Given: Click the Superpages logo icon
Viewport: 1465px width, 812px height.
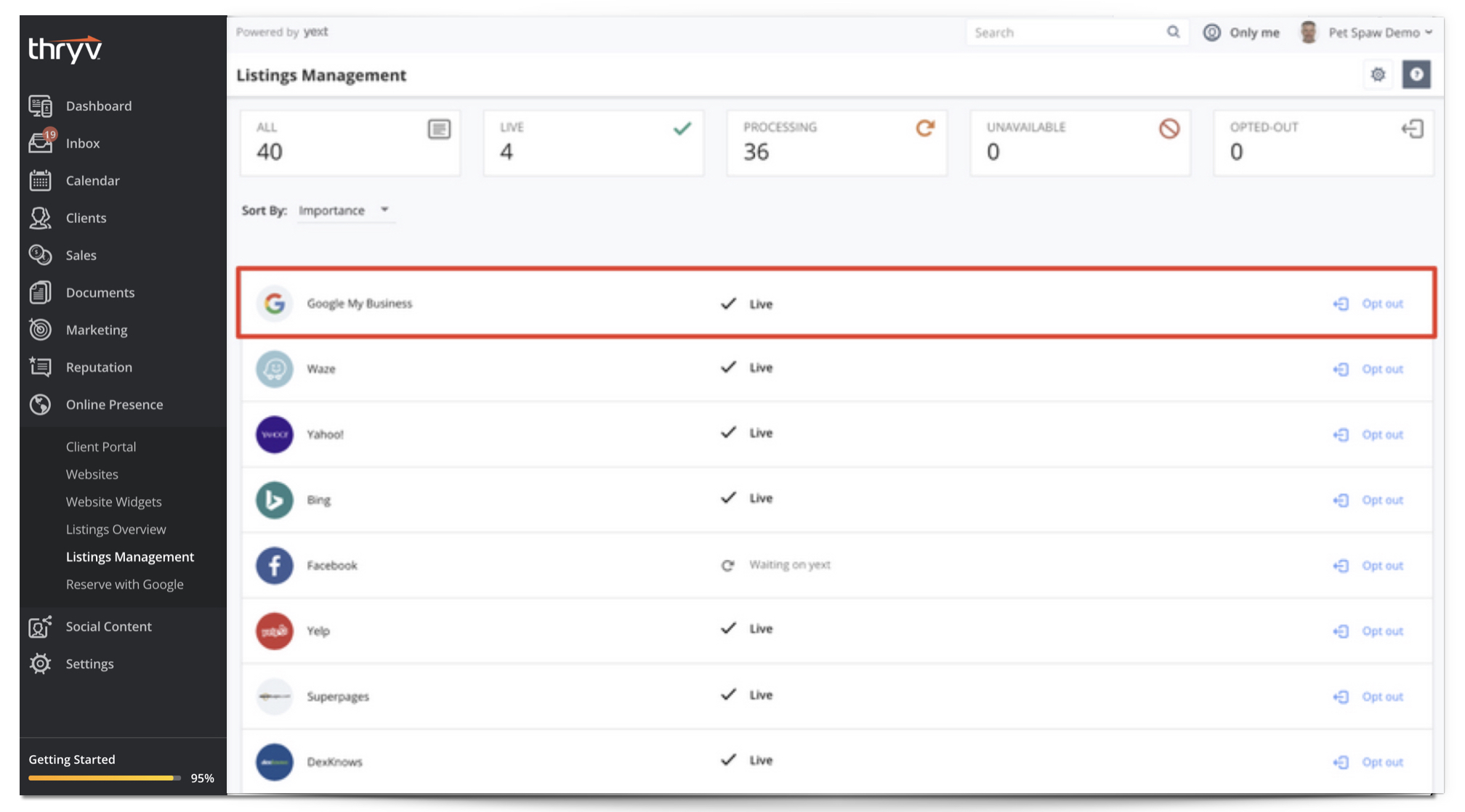Looking at the screenshot, I should [x=275, y=697].
